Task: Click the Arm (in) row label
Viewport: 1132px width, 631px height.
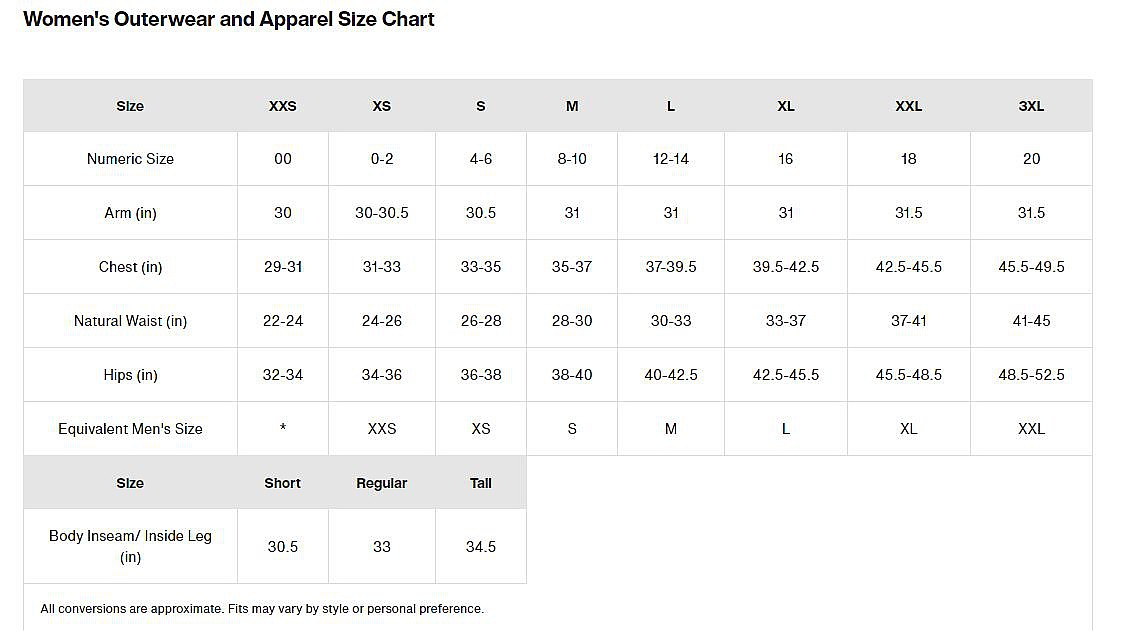Action: point(130,213)
